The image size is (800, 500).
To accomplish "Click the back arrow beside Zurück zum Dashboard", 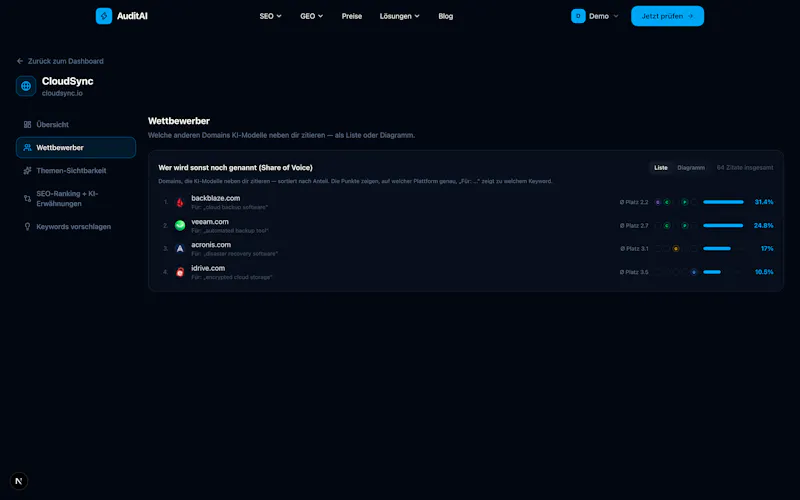I will 20,61.
